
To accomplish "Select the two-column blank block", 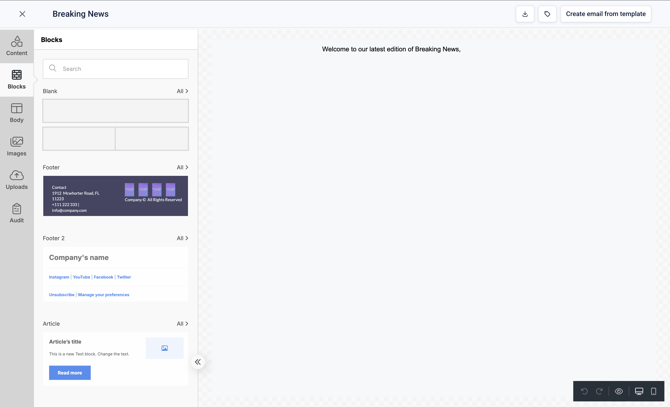I will (115, 138).
